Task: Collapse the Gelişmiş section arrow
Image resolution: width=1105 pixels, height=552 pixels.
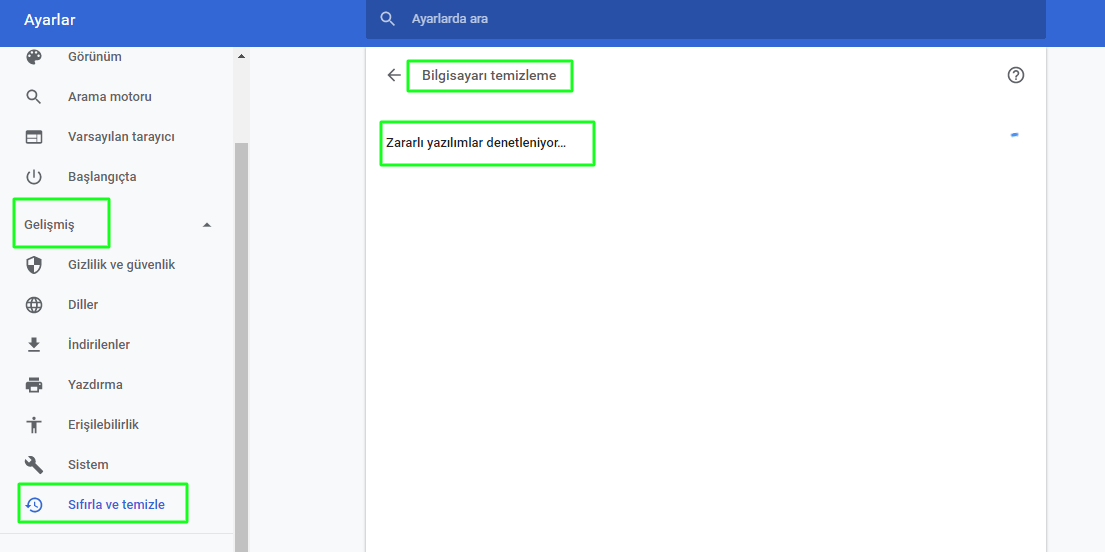Action: click(206, 225)
